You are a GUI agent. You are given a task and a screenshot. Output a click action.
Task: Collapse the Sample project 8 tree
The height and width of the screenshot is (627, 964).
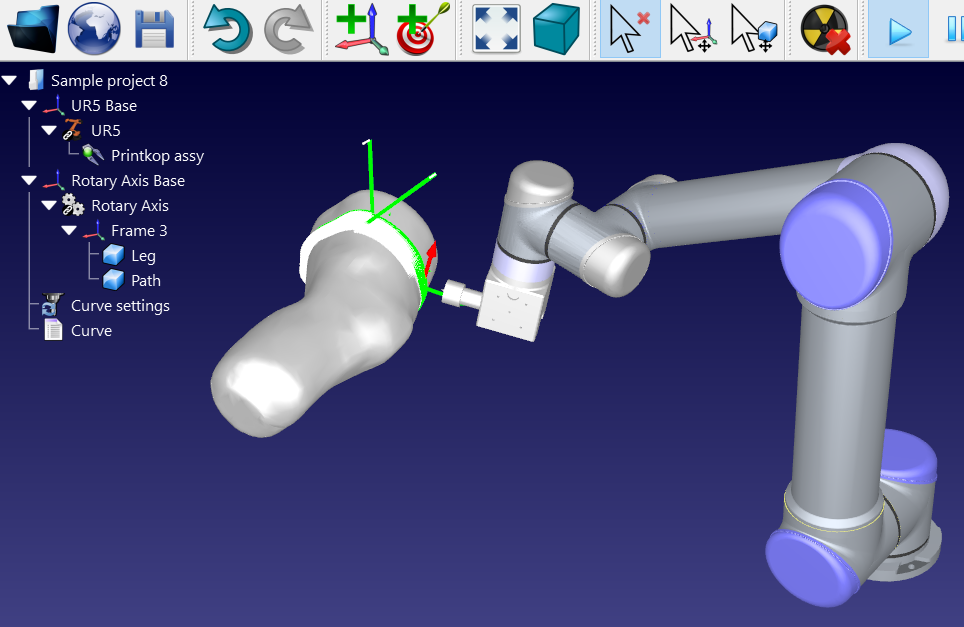(x=10, y=81)
